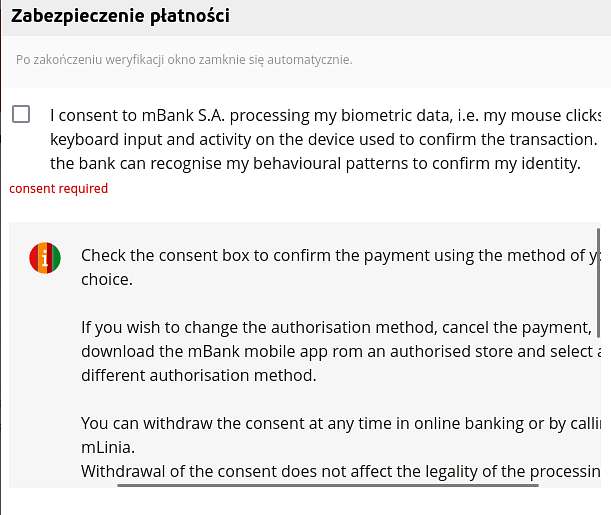Click the 'download the mBank mobile app' line
Image resolution: width=611 pixels, height=515 pixels.
coord(341,351)
